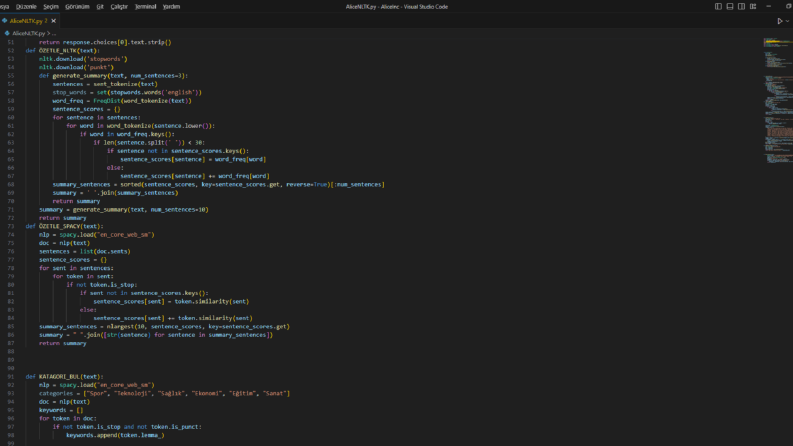Open the Yardım menu
The height and width of the screenshot is (446, 793).
[171, 7]
